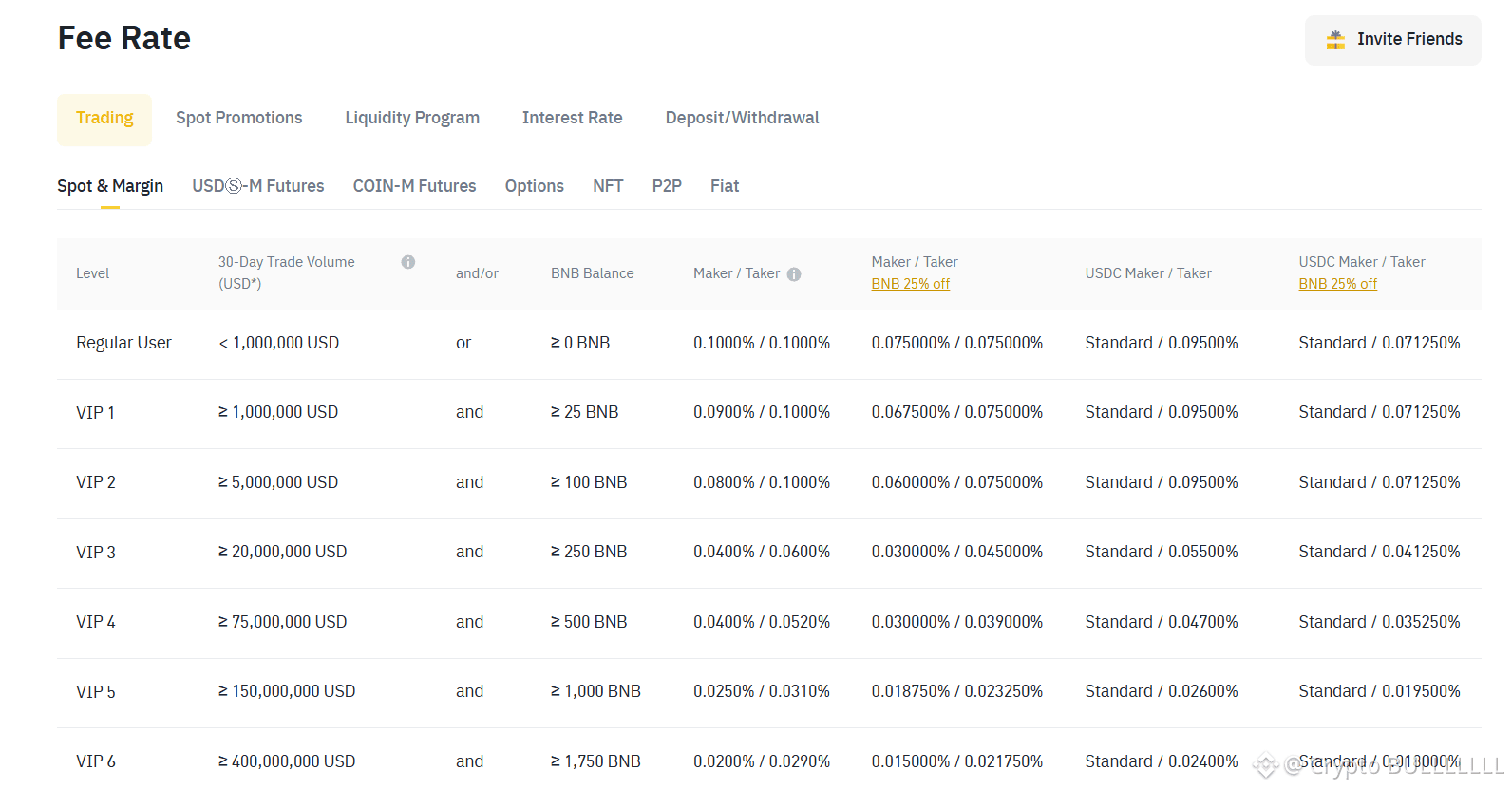
Task: Click the ≥ 1,000 BNB balance cell
Action: tap(596, 691)
